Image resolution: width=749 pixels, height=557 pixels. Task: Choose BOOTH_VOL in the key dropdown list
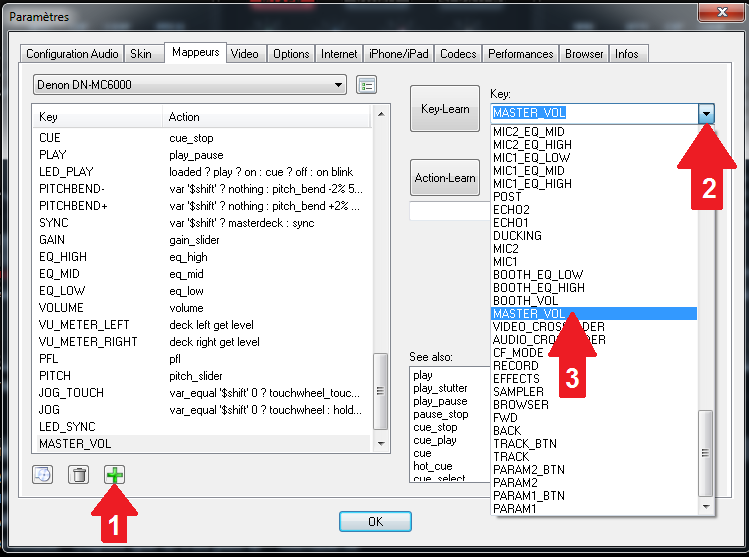[525, 300]
